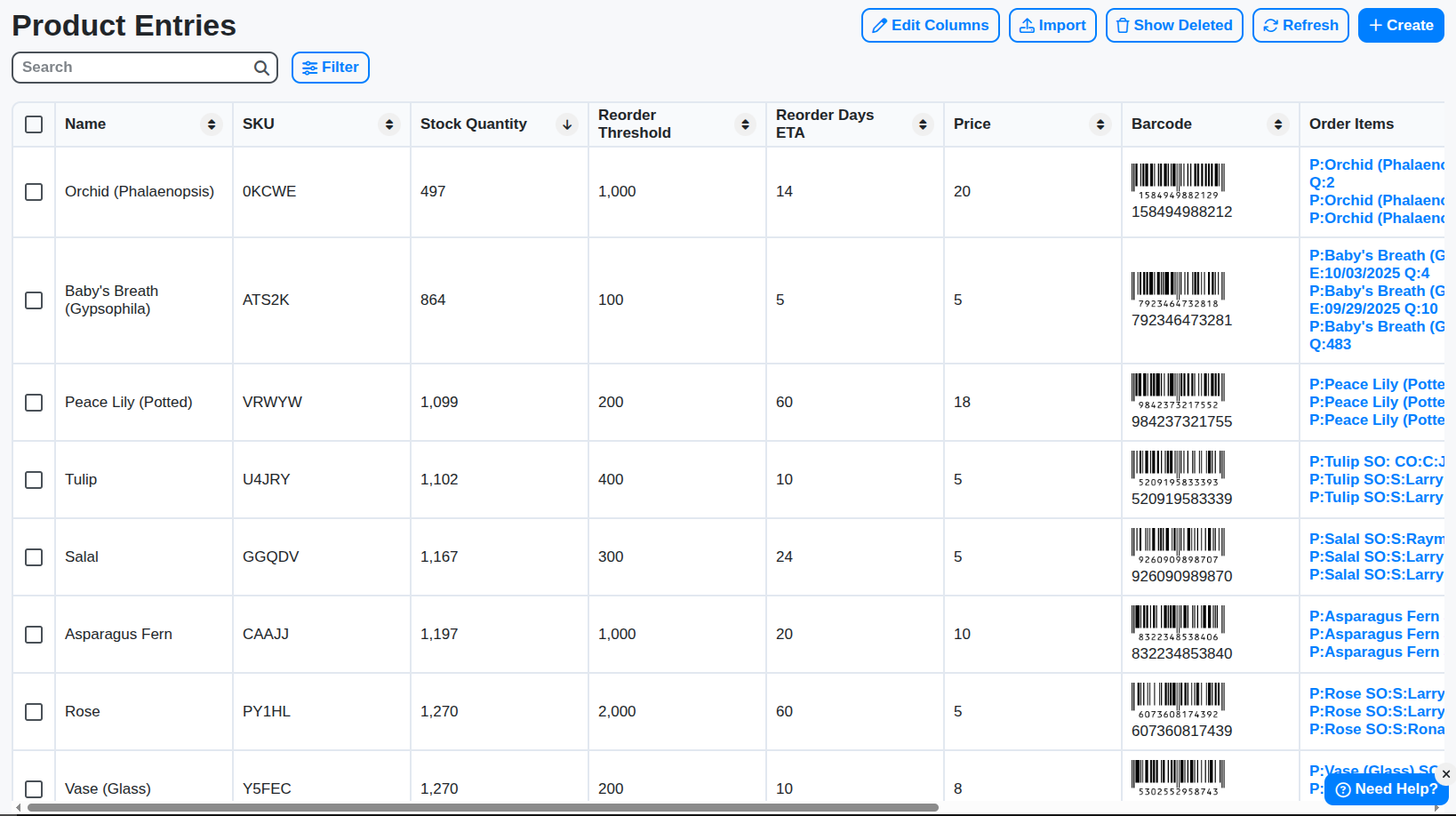The width and height of the screenshot is (1456, 816).
Task: Click the magnifying glass search icon
Action: (x=261, y=67)
